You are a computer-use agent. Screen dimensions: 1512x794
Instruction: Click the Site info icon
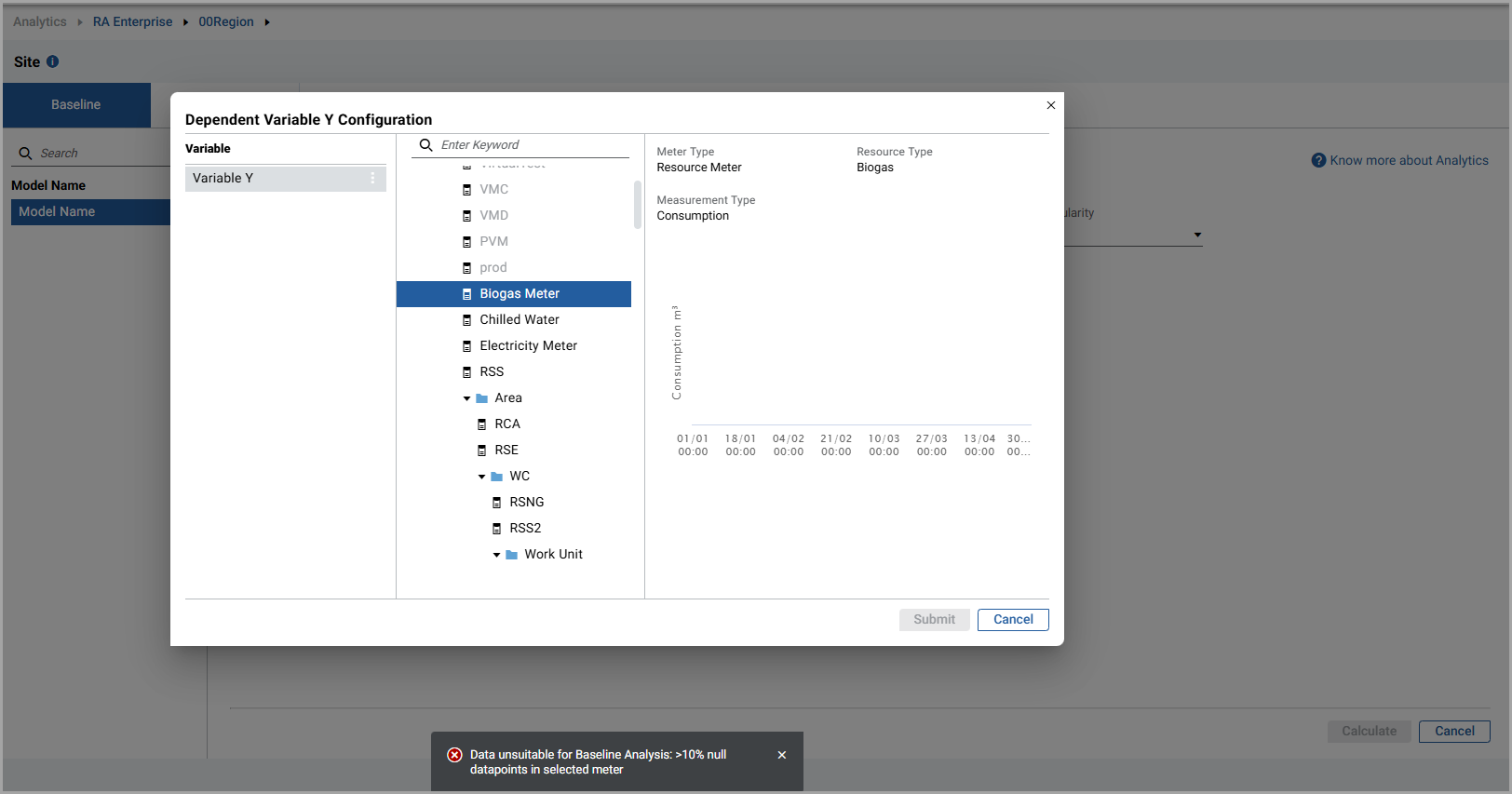tap(53, 61)
